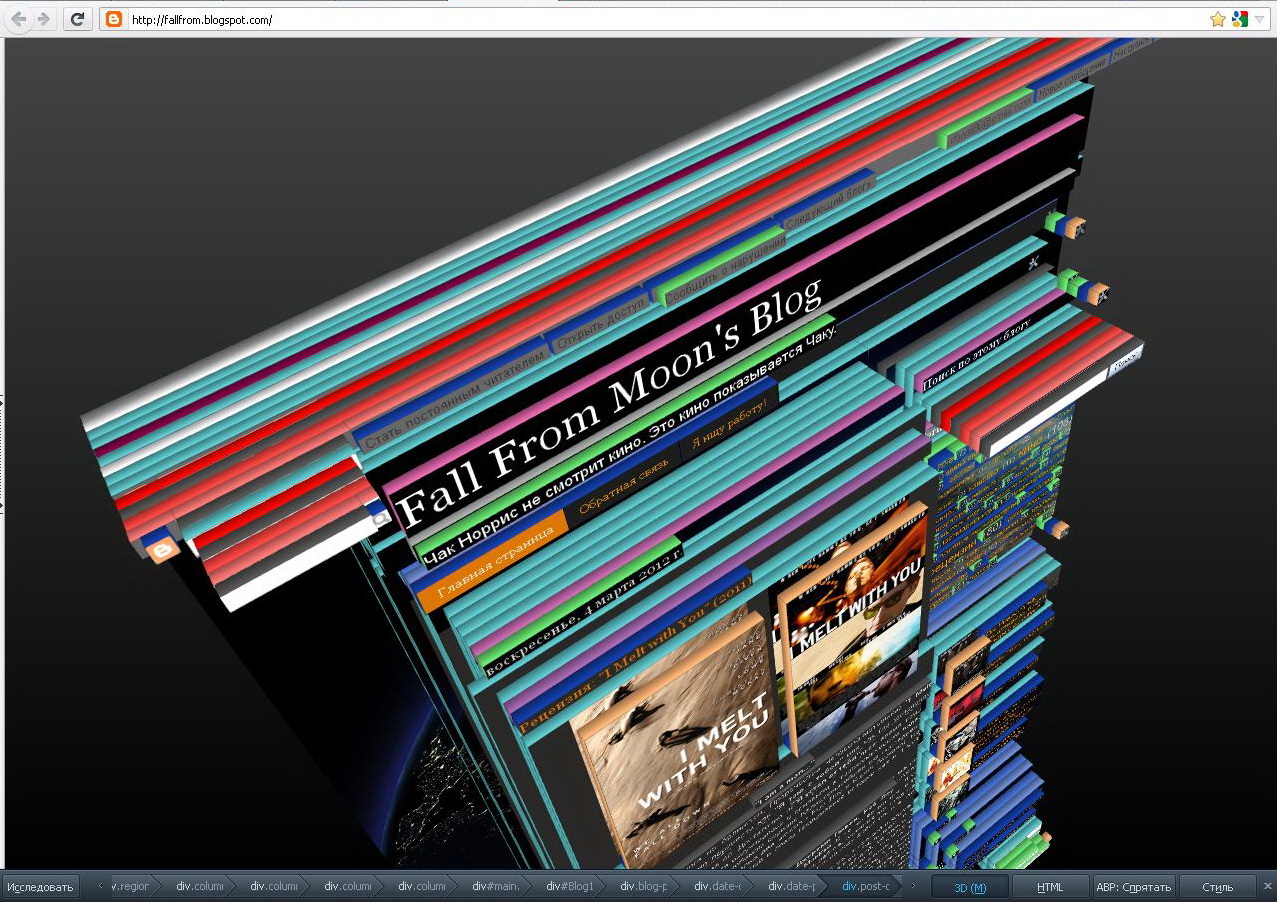Click the ABP: Спрятать button
The width and height of the screenshot is (1277, 902).
(x=1133, y=887)
